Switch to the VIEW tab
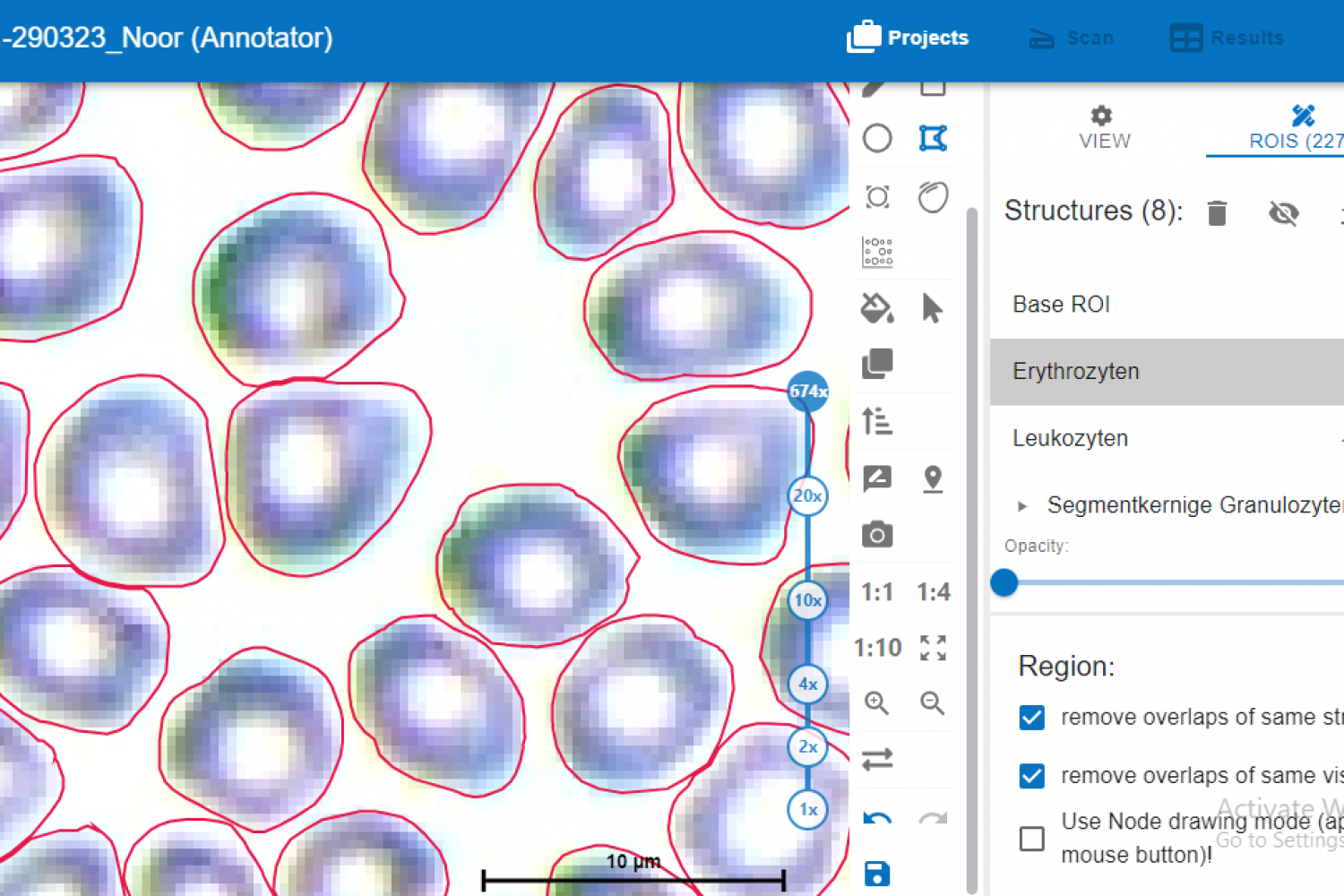This screenshot has height=896, width=1344. click(1104, 127)
